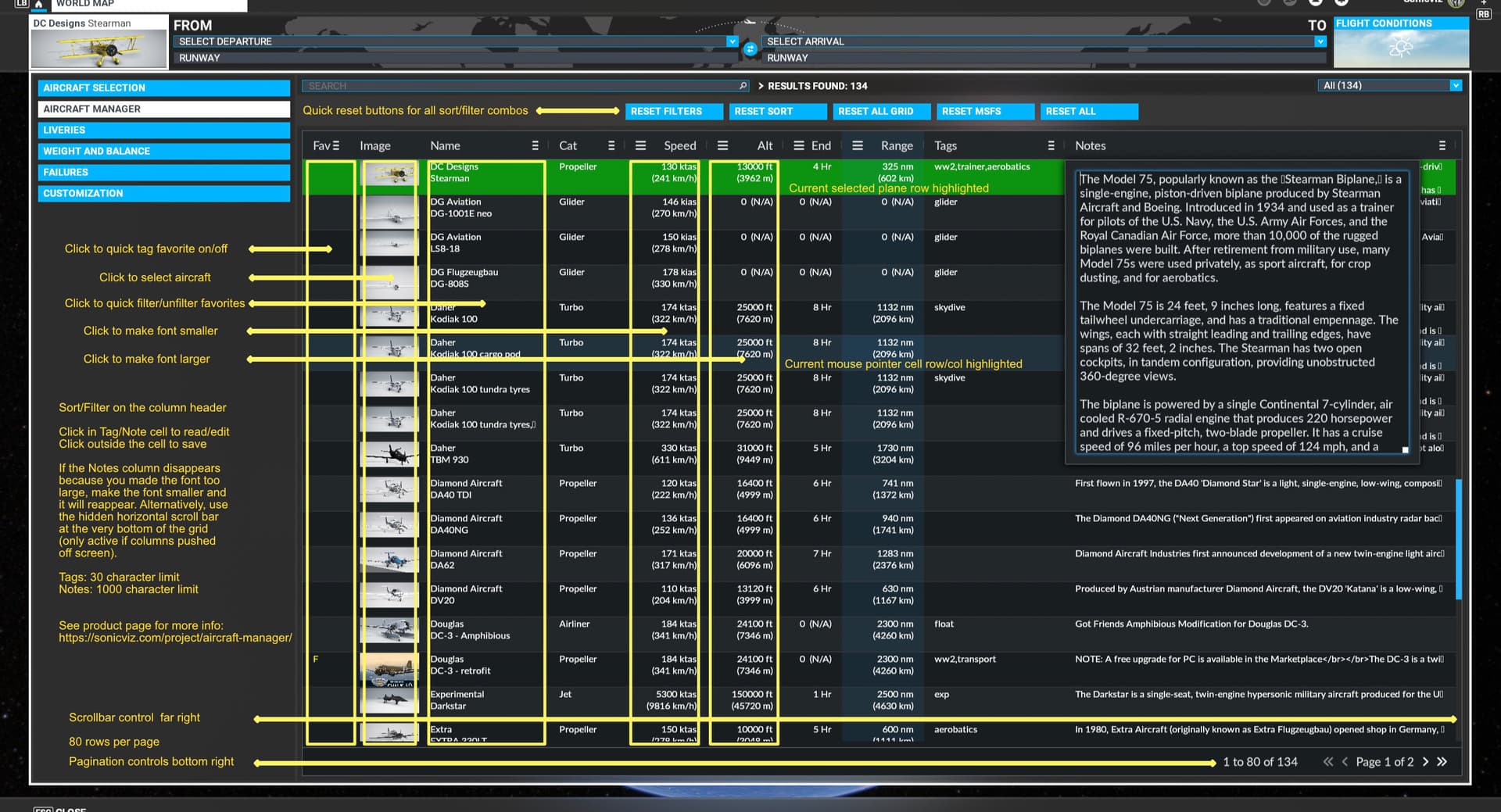Toggle the Fav column favorites filter
1501x812 pixels.
coord(336,146)
